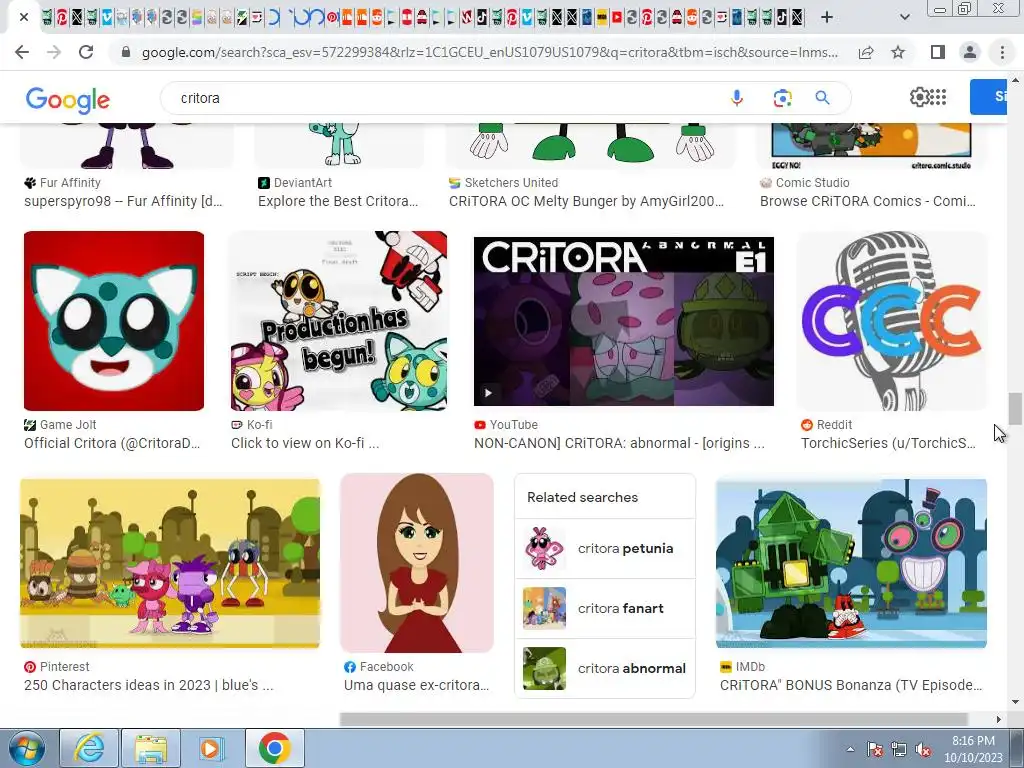Open the Google homepage logo
The image size is (1024, 768).
[x=68, y=99]
